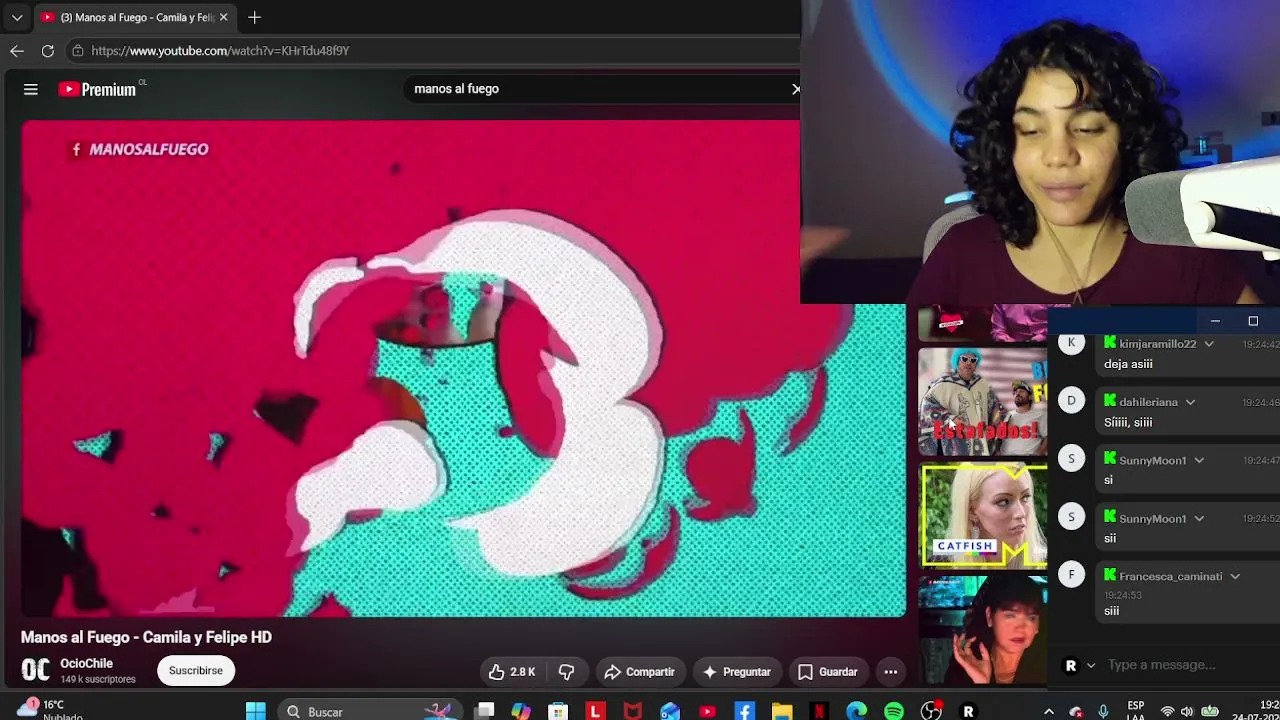Open more actions three-dot menu under video
Image resolution: width=1280 pixels, height=720 pixels.
coord(890,672)
